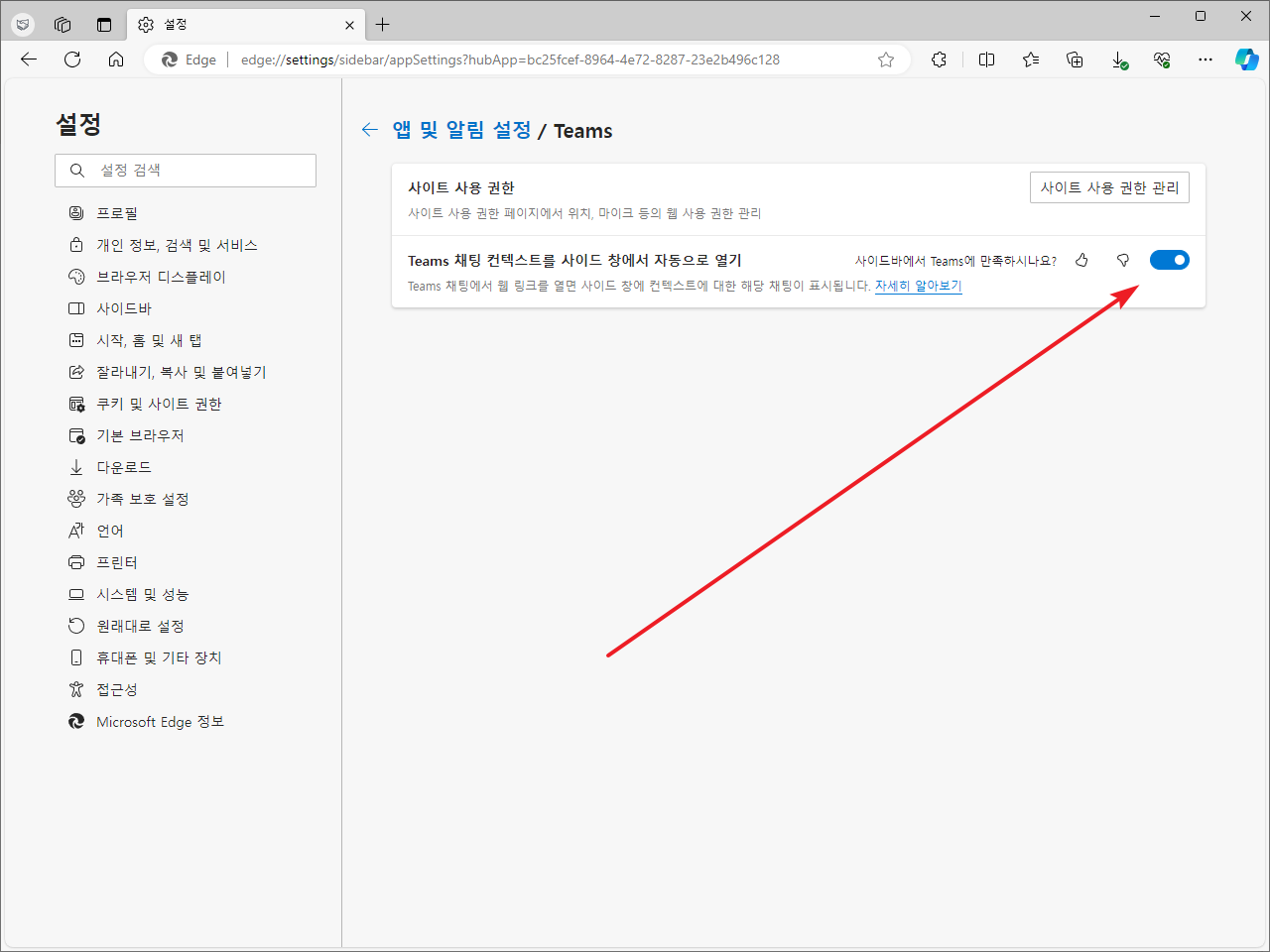Image resolution: width=1270 pixels, height=952 pixels.
Task: Close the 설정 tab
Action: [349, 25]
